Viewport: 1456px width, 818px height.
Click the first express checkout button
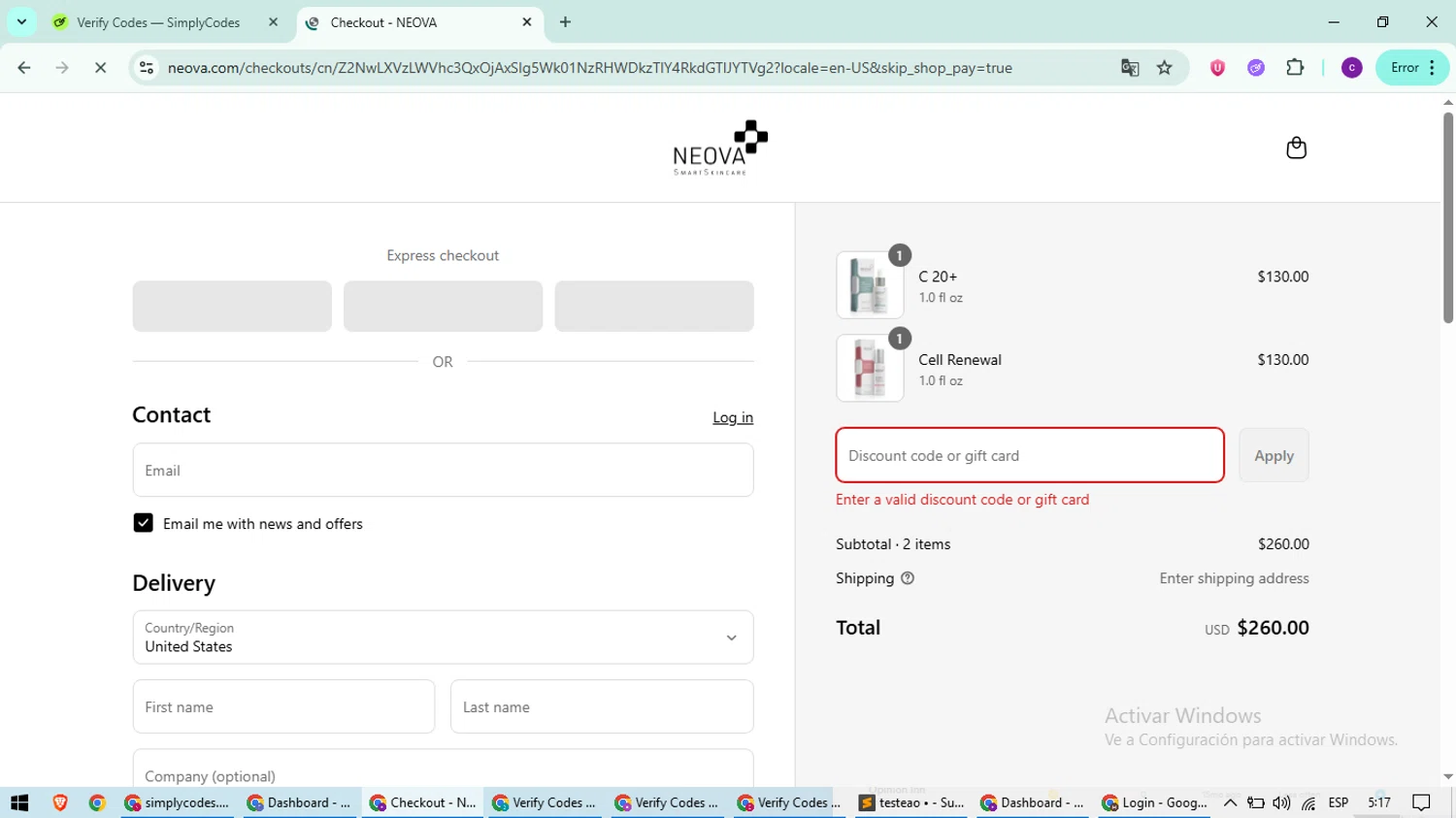point(232,307)
